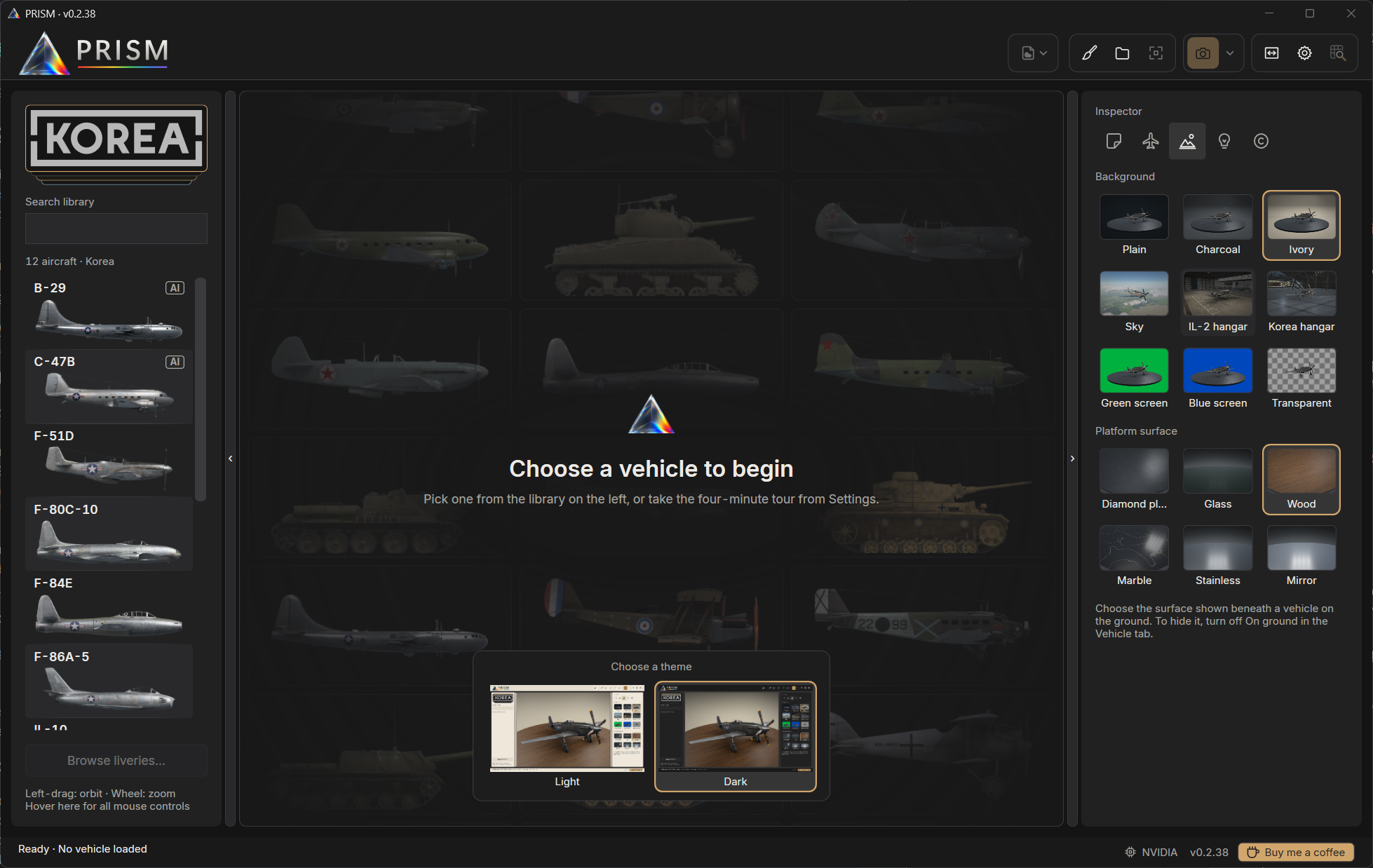
Task: Open the lightbulb lighting tab in Inspector
Action: click(1224, 141)
